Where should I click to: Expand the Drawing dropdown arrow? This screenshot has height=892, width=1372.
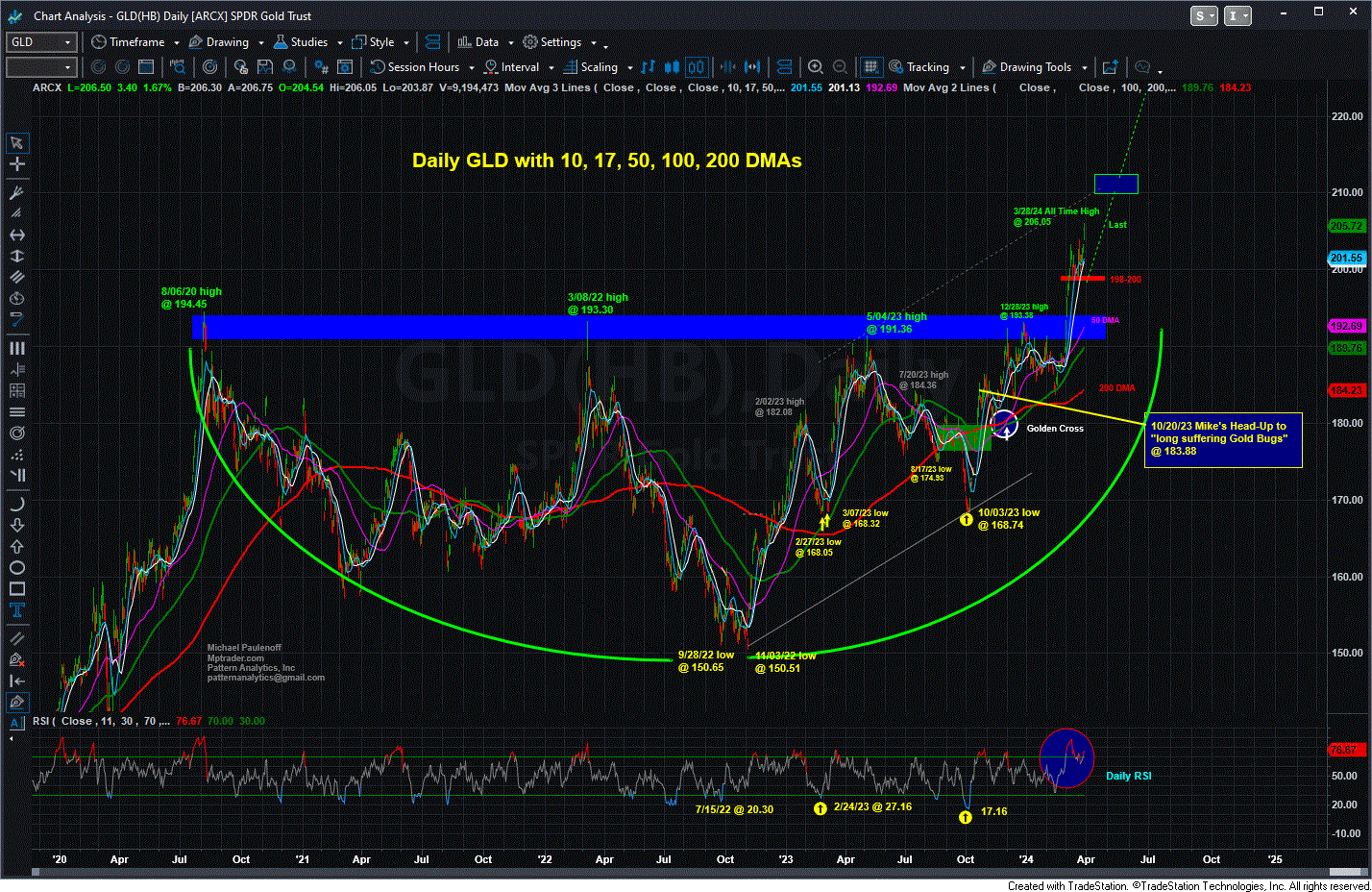[x=259, y=43]
